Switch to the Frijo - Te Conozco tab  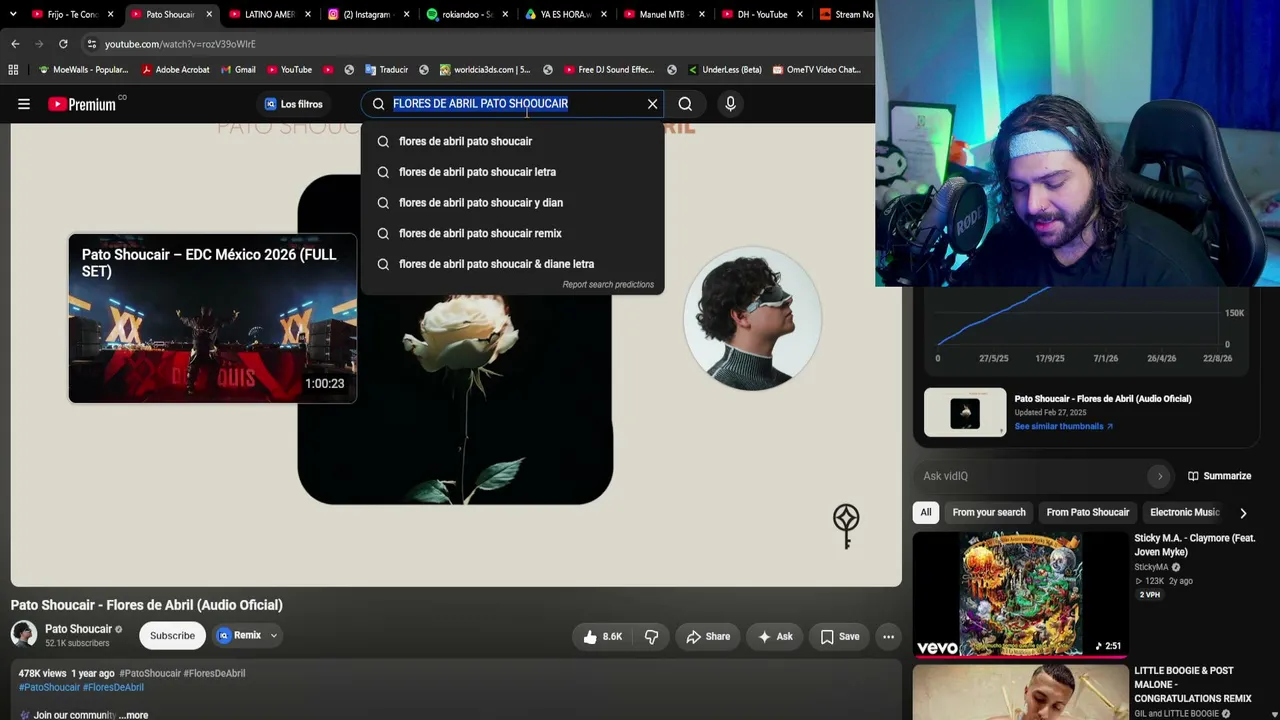(x=72, y=15)
